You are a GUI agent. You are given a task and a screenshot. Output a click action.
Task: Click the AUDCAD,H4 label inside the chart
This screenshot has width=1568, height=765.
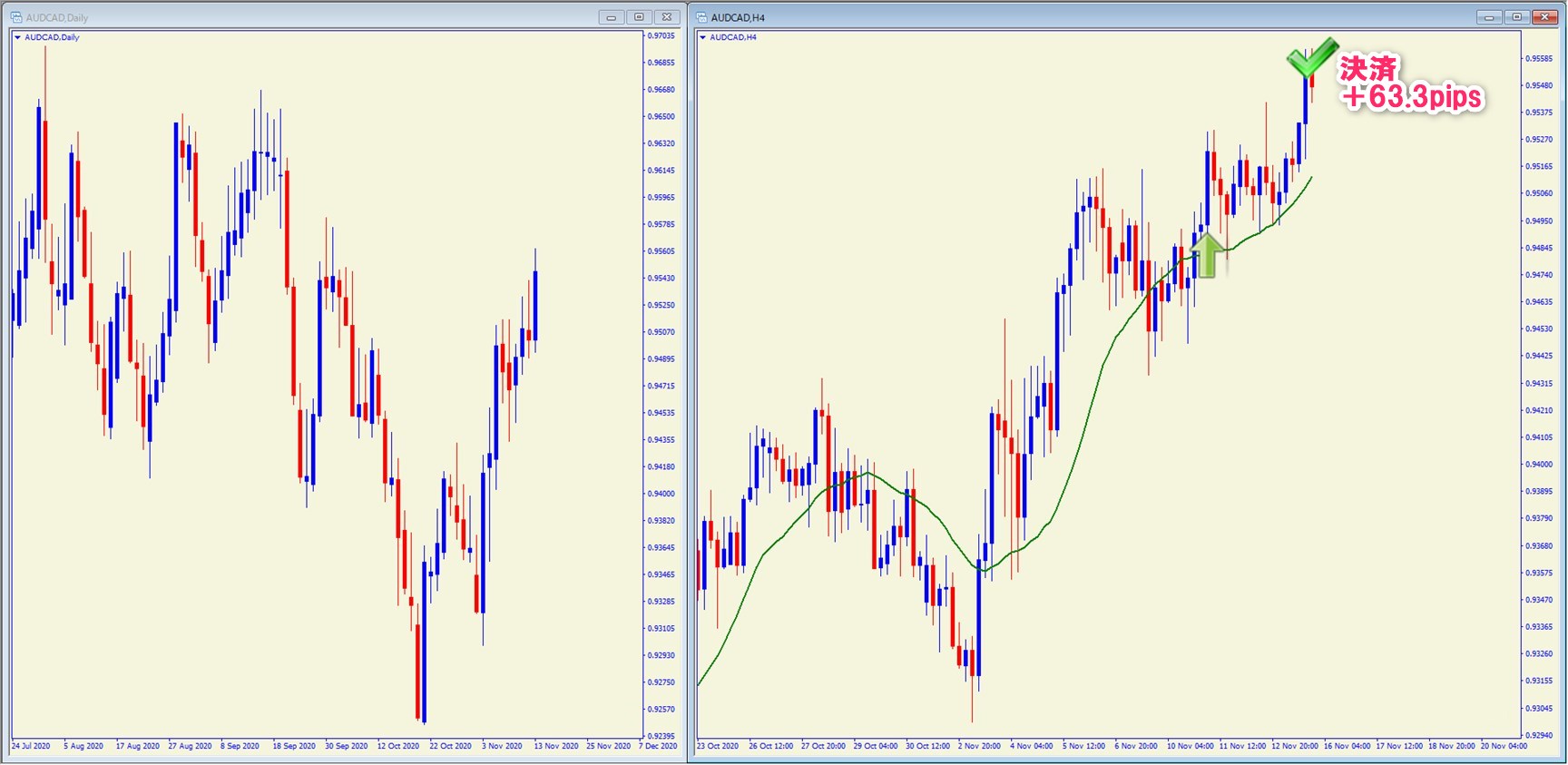coord(733,37)
